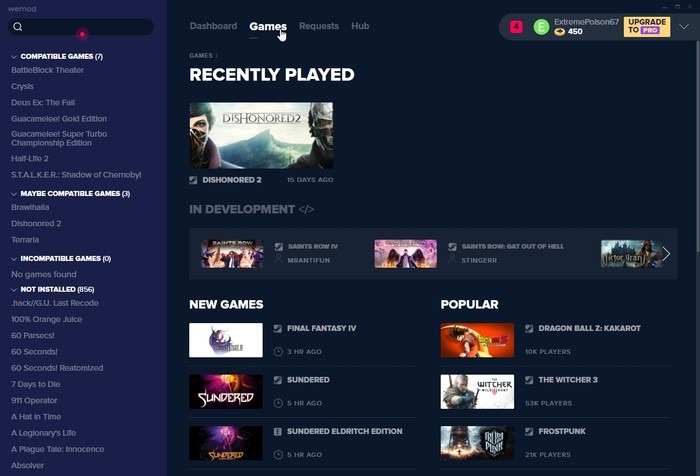Click the Steam icon beside Sundered

pyautogui.click(x=278, y=380)
